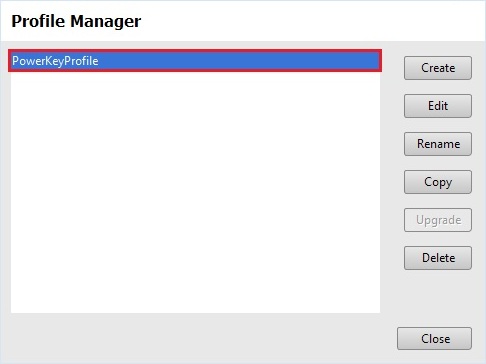The height and width of the screenshot is (364, 486).
Task: Click the empty area of the profile list
Action: coord(195,192)
